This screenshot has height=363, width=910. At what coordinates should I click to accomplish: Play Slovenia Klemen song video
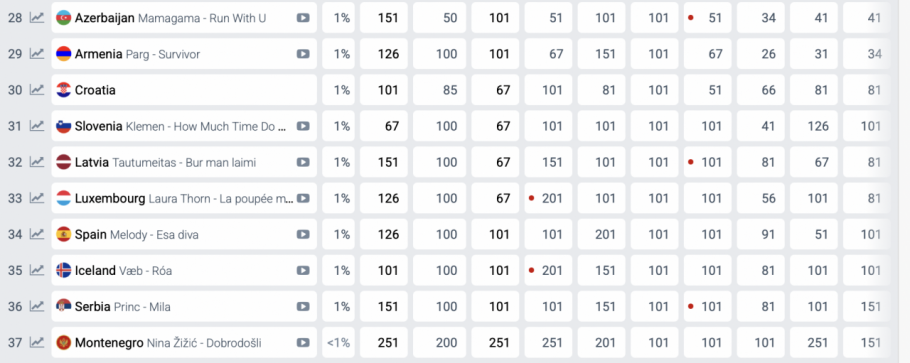[x=303, y=126]
